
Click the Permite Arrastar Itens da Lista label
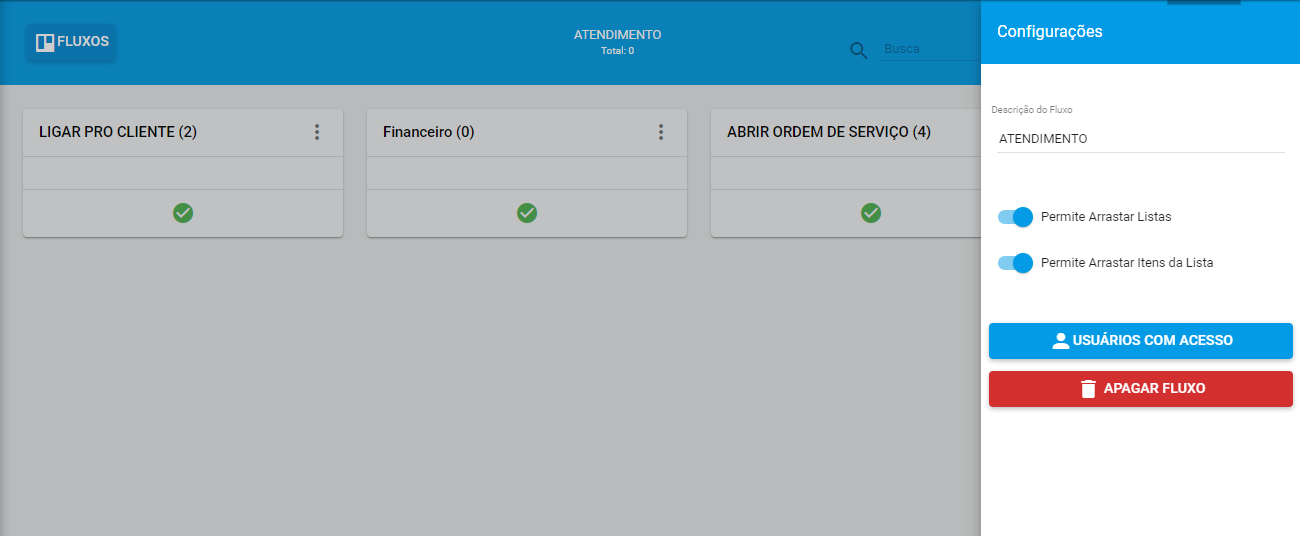tap(1127, 263)
